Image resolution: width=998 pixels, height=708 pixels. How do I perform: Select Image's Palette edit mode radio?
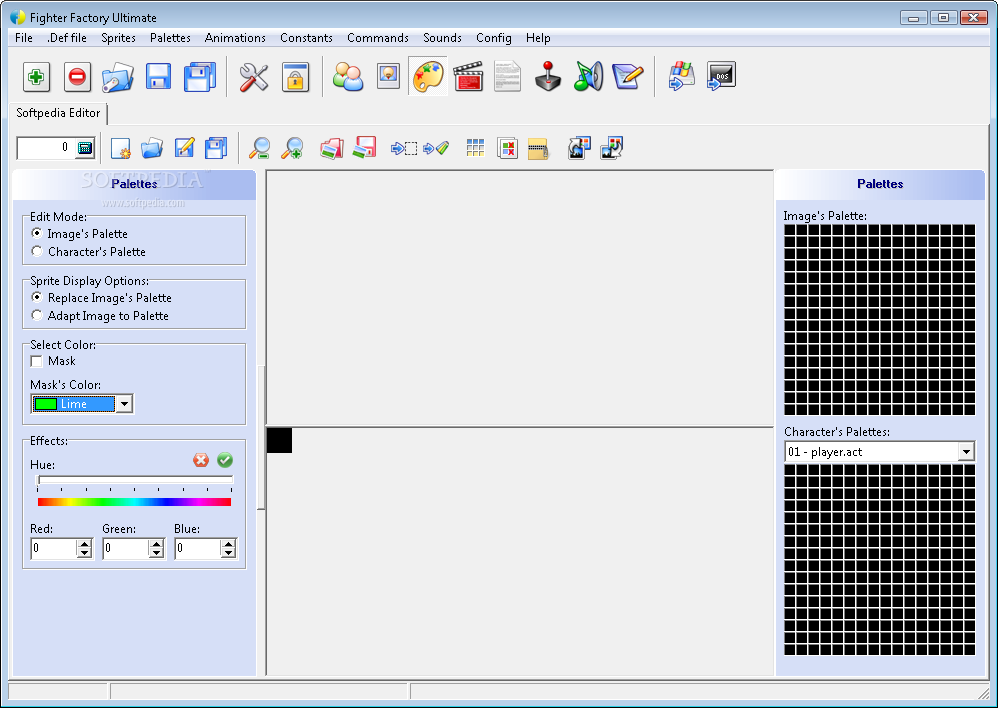[37, 233]
